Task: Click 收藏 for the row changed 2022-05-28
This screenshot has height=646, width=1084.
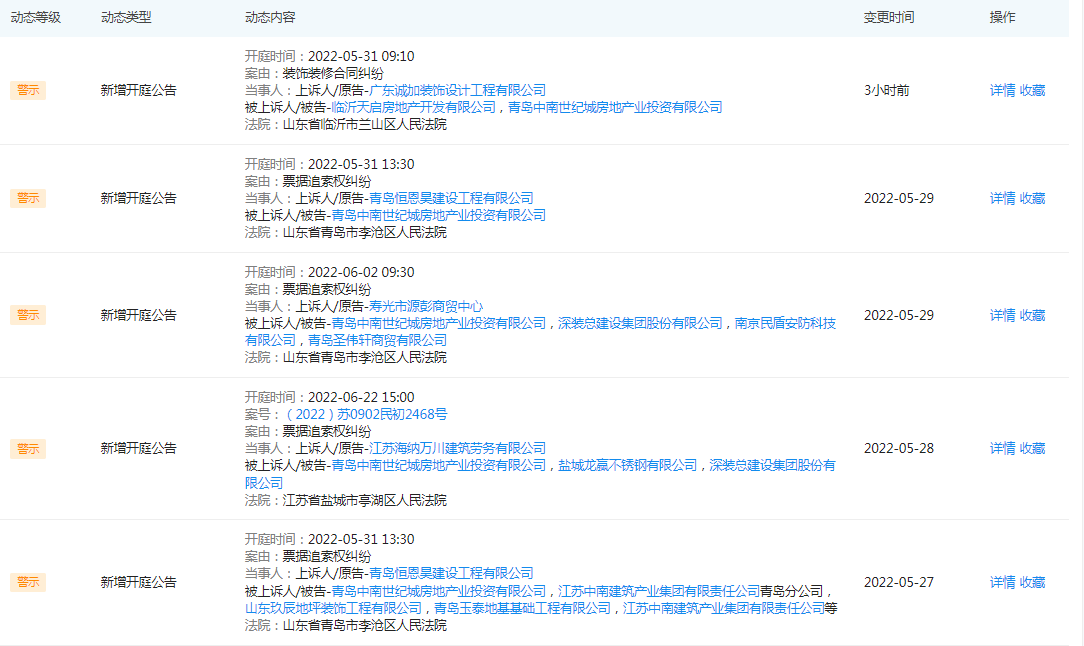Action: pyautogui.click(x=1032, y=448)
